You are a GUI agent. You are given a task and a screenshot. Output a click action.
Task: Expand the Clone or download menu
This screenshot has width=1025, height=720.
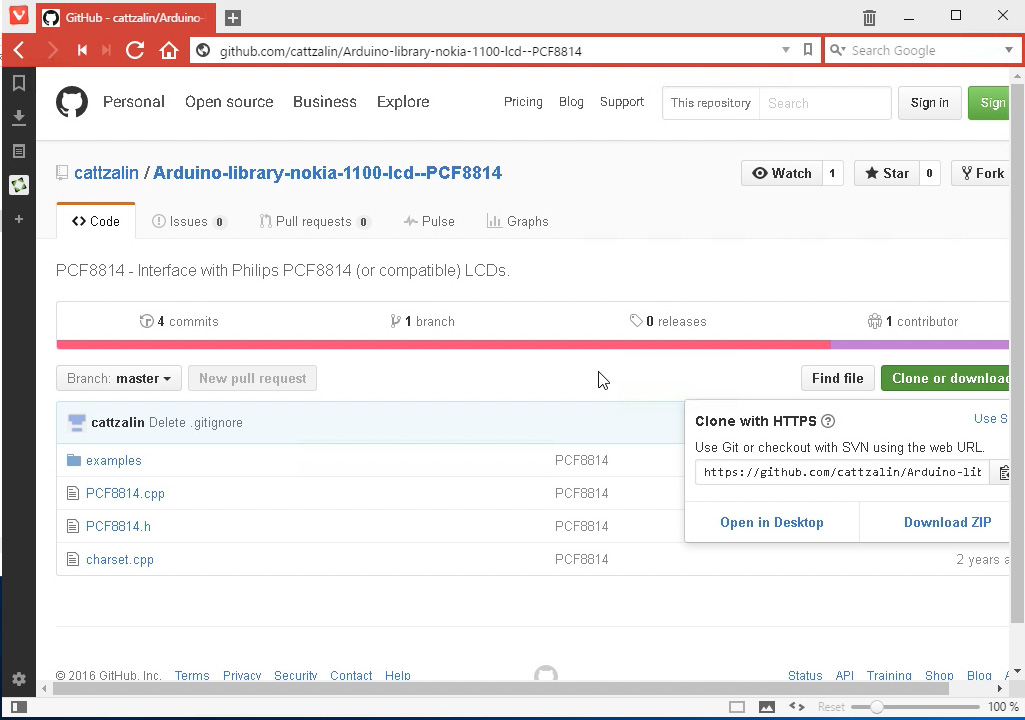pos(945,379)
